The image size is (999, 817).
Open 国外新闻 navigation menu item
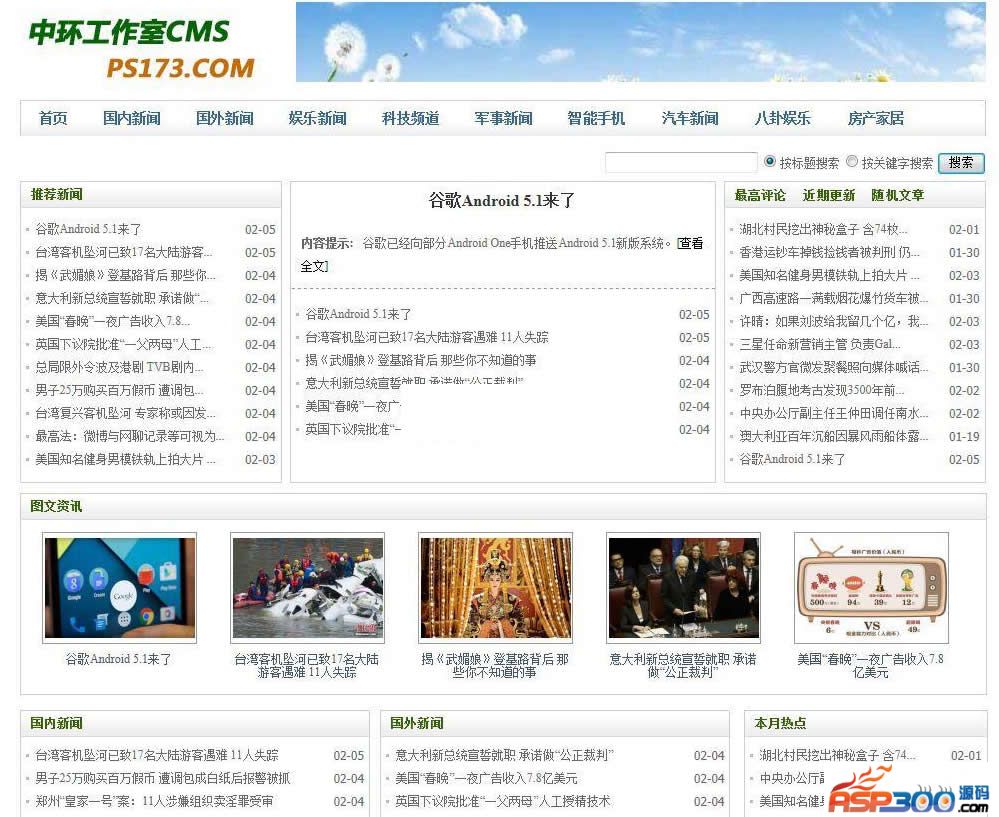[224, 118]
